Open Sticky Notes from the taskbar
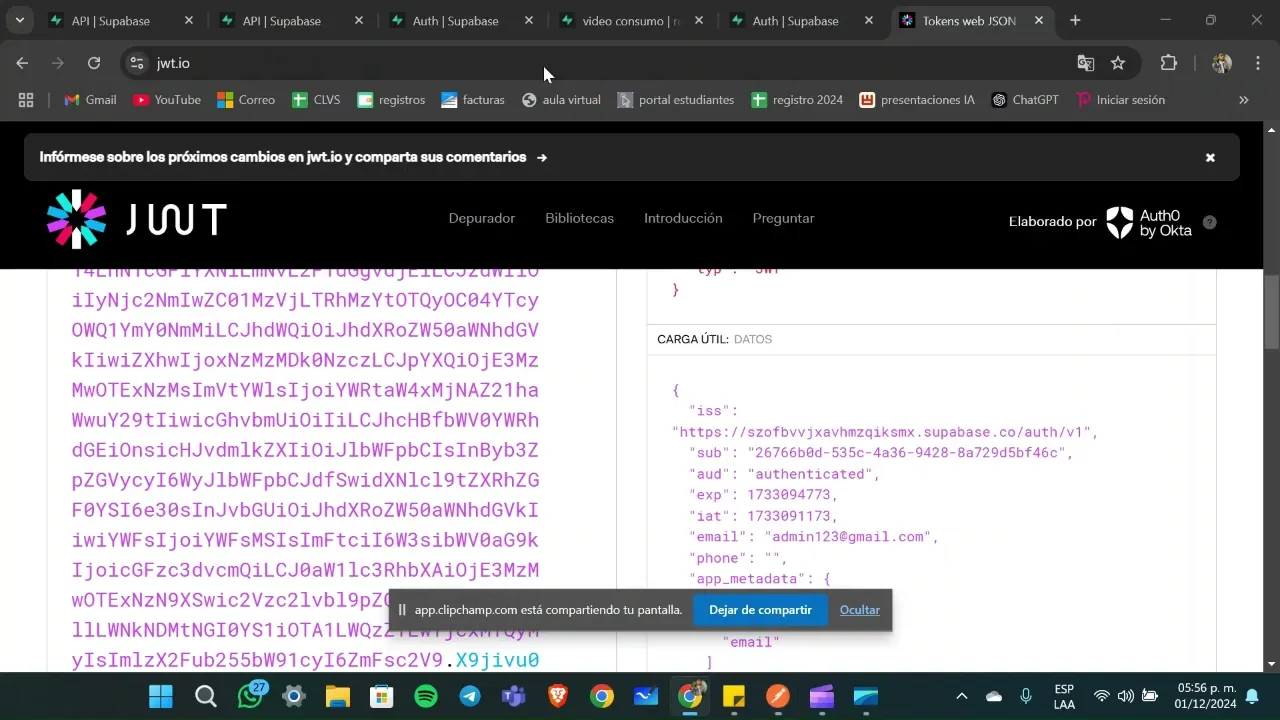The height and width of the screenshot is (720, 1280). (x=734, y=696)
